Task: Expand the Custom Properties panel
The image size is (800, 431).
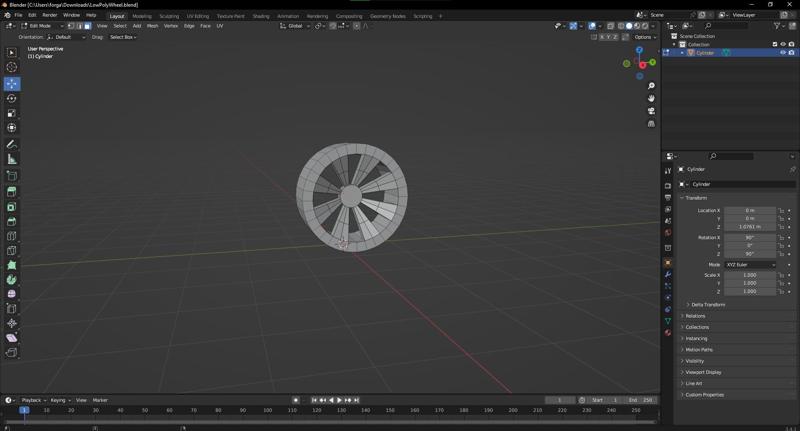Action: [x=704, y=394]
